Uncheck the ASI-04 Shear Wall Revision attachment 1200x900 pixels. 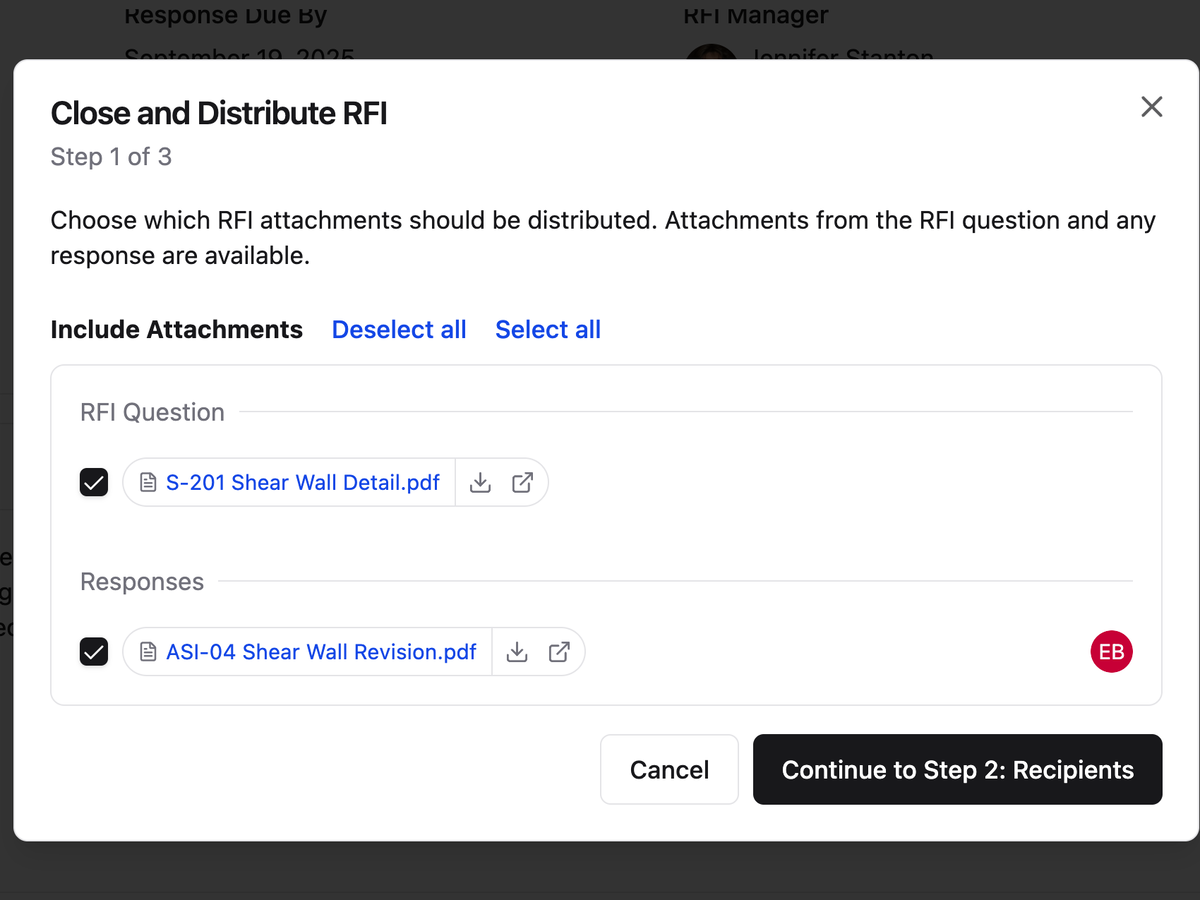click(x=94, y=653)
